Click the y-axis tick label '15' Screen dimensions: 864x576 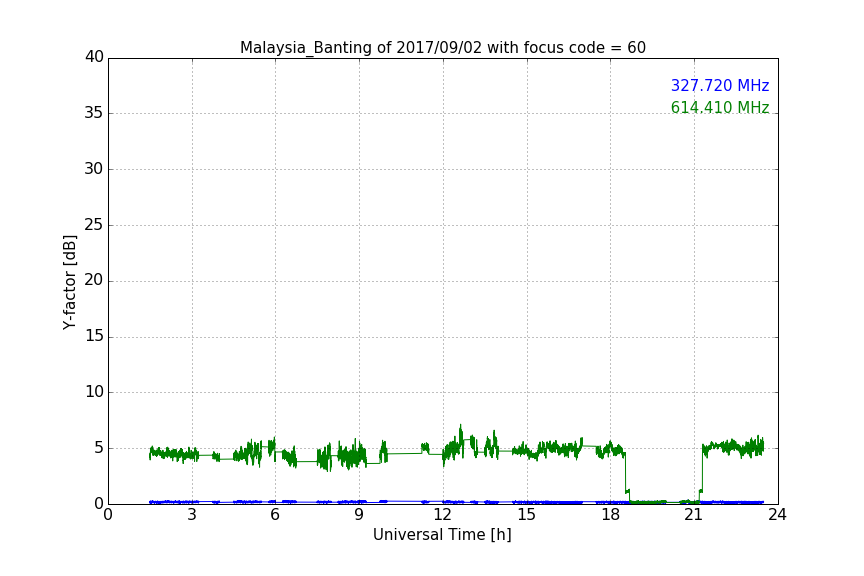pos(94,336)
